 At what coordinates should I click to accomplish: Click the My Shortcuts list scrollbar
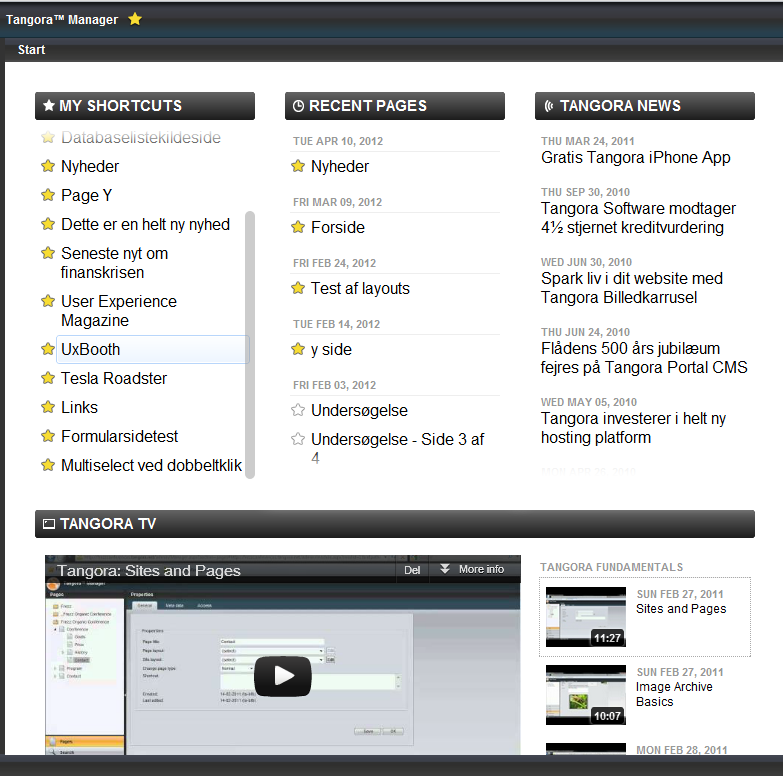250,340
